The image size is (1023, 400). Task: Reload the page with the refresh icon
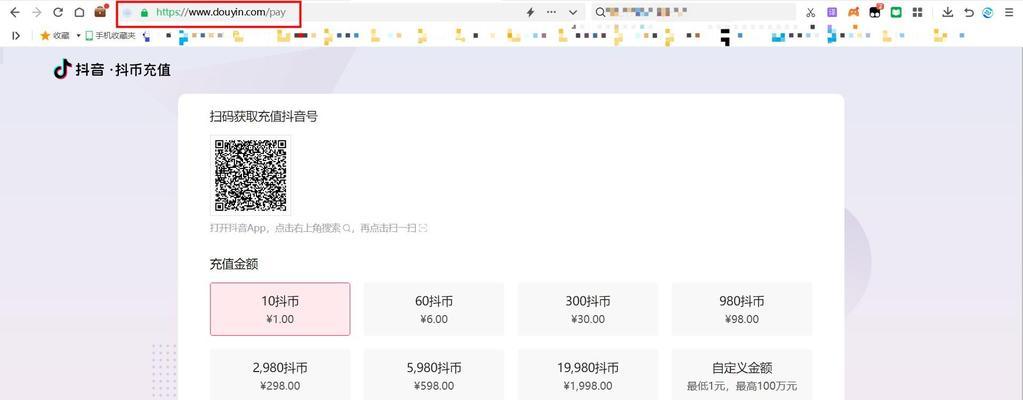(58, 12)
